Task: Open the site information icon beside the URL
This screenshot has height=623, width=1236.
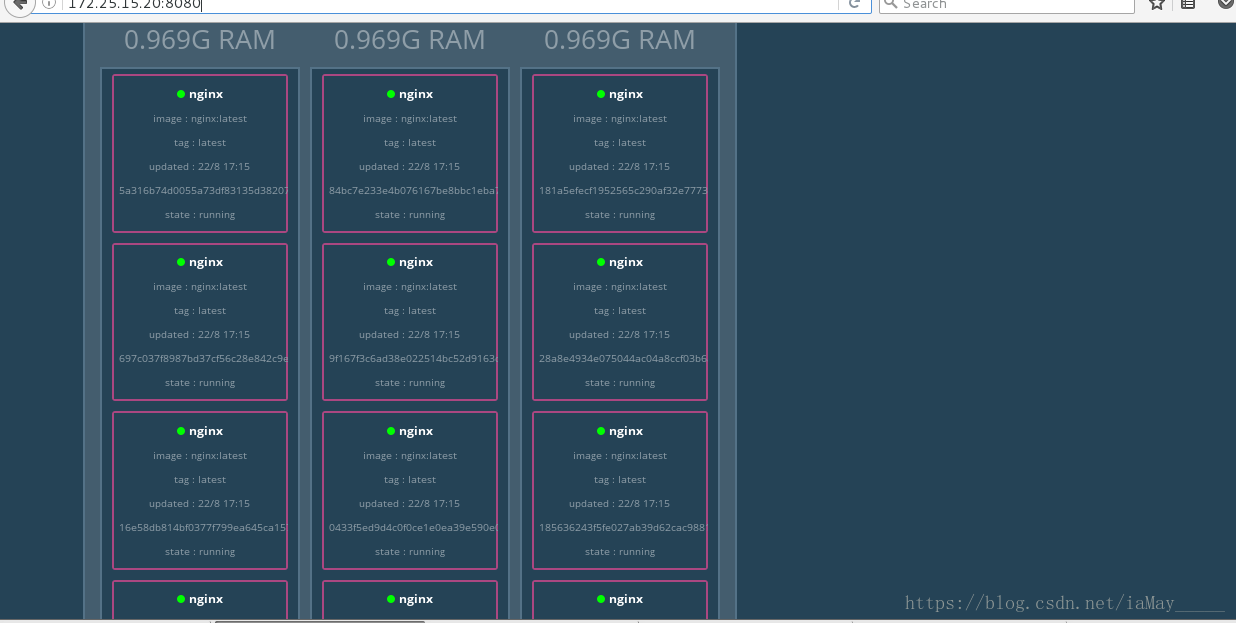Action: pyautogui.click(x=48, y=4)
